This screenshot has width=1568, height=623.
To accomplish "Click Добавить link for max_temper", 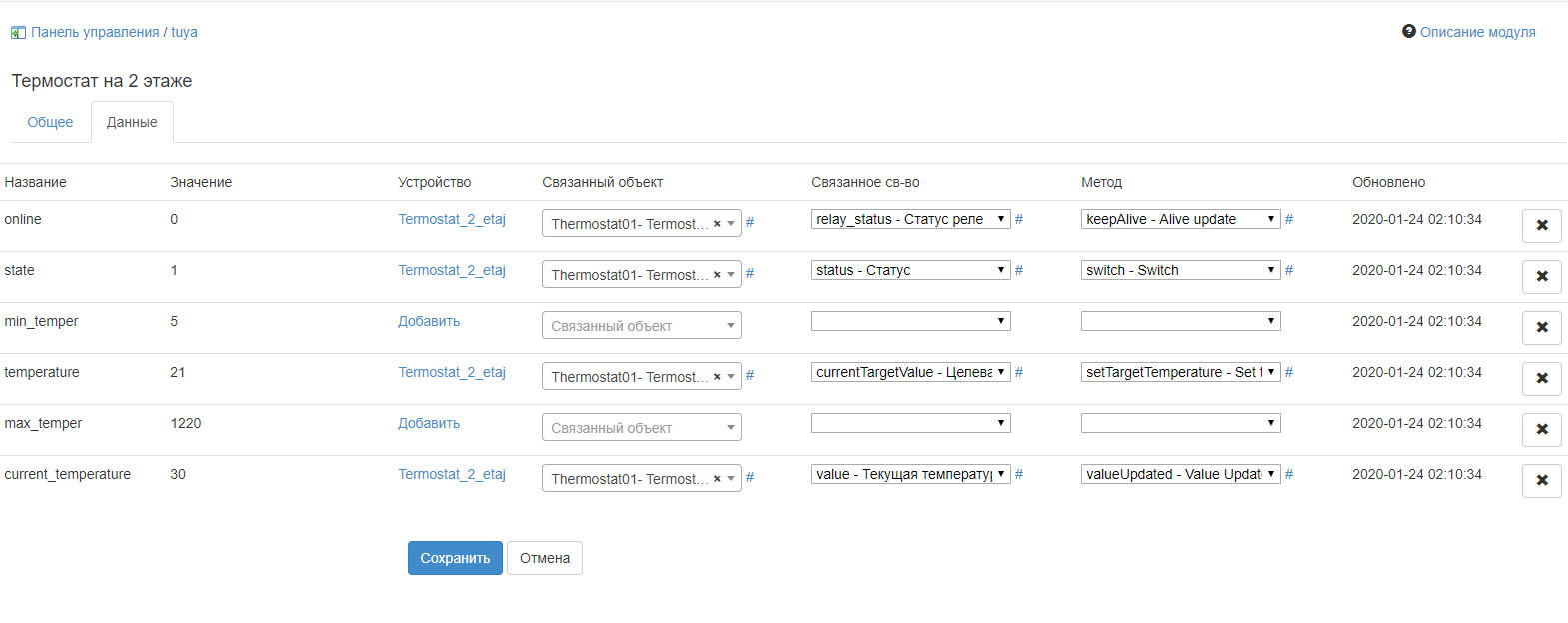I will 429,423.
